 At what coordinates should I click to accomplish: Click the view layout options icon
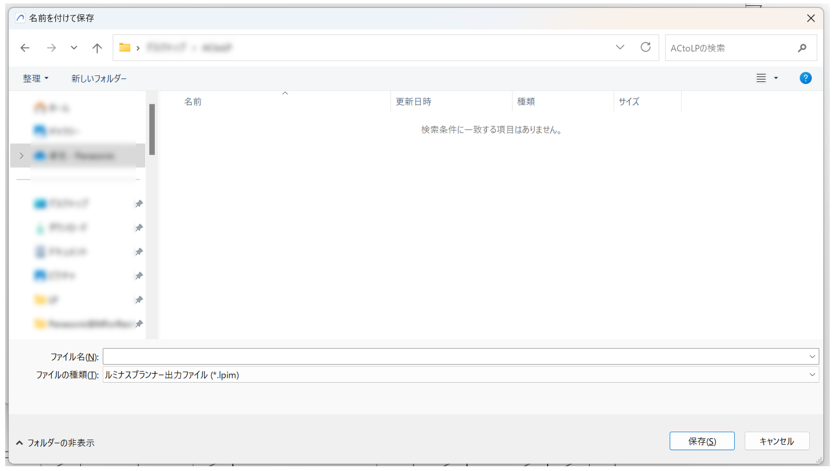point(762,78)
